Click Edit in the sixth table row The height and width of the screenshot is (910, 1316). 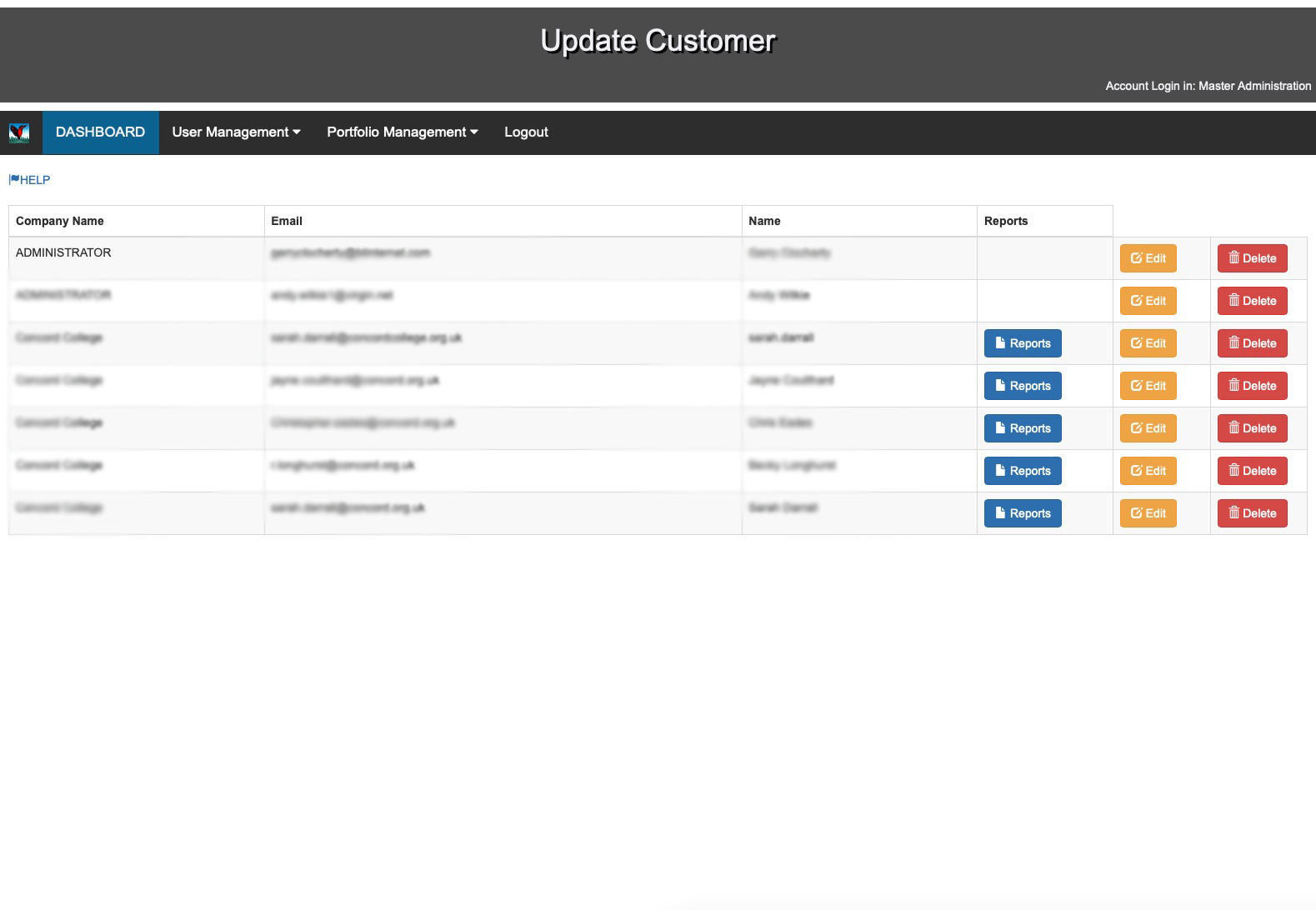click(1148, 471)
